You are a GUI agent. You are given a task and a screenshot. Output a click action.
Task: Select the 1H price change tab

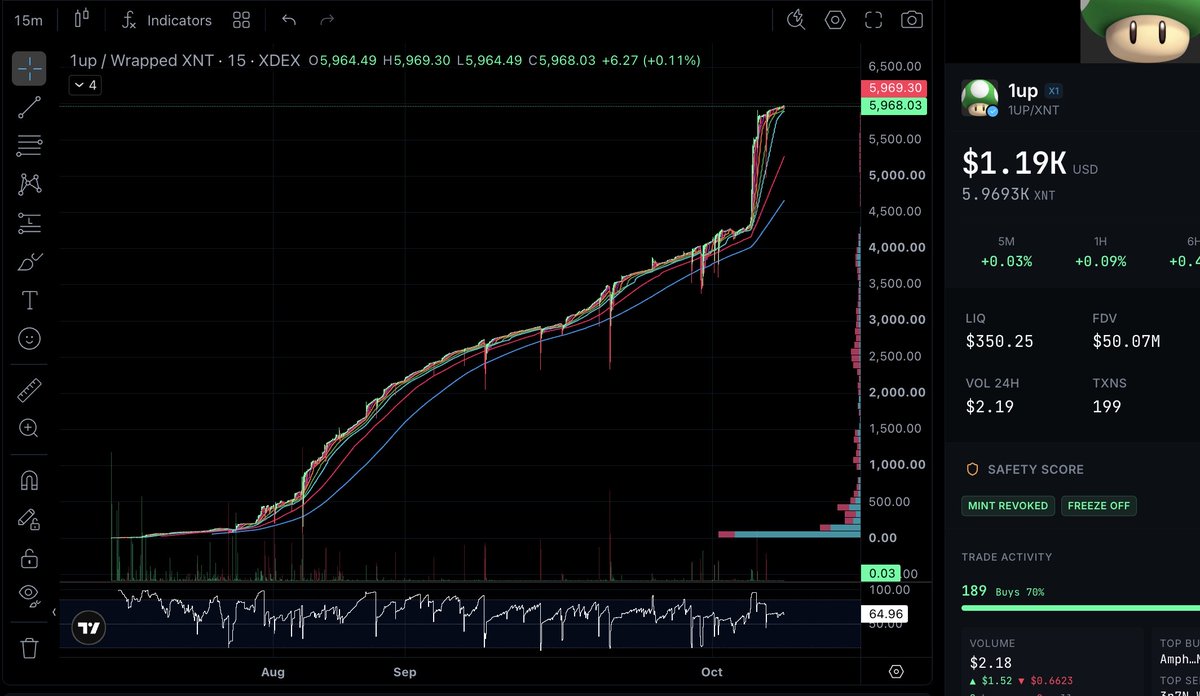[x=1100, y=253]
